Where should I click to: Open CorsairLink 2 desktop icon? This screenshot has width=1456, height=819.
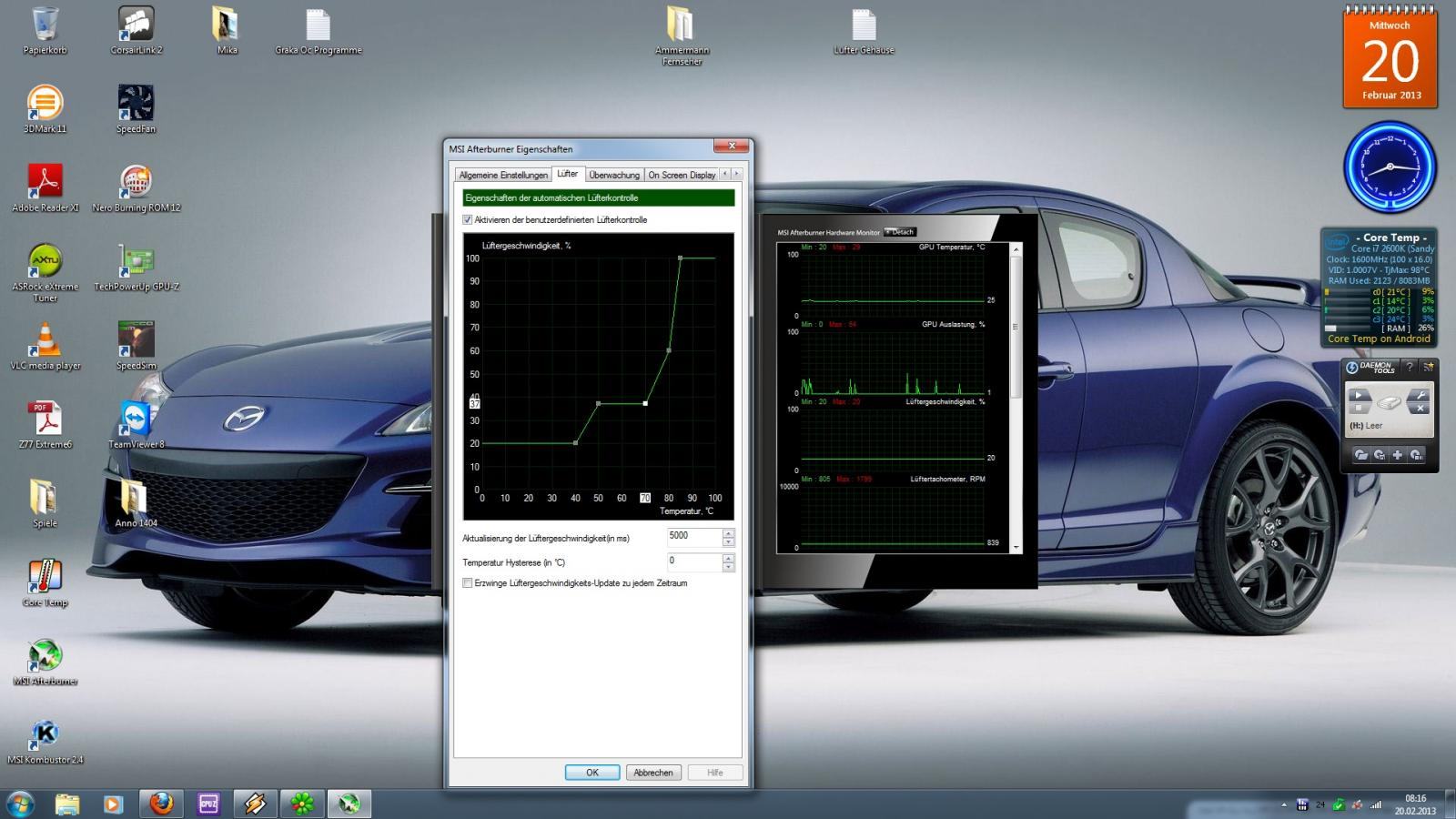(x=136, y=25)
